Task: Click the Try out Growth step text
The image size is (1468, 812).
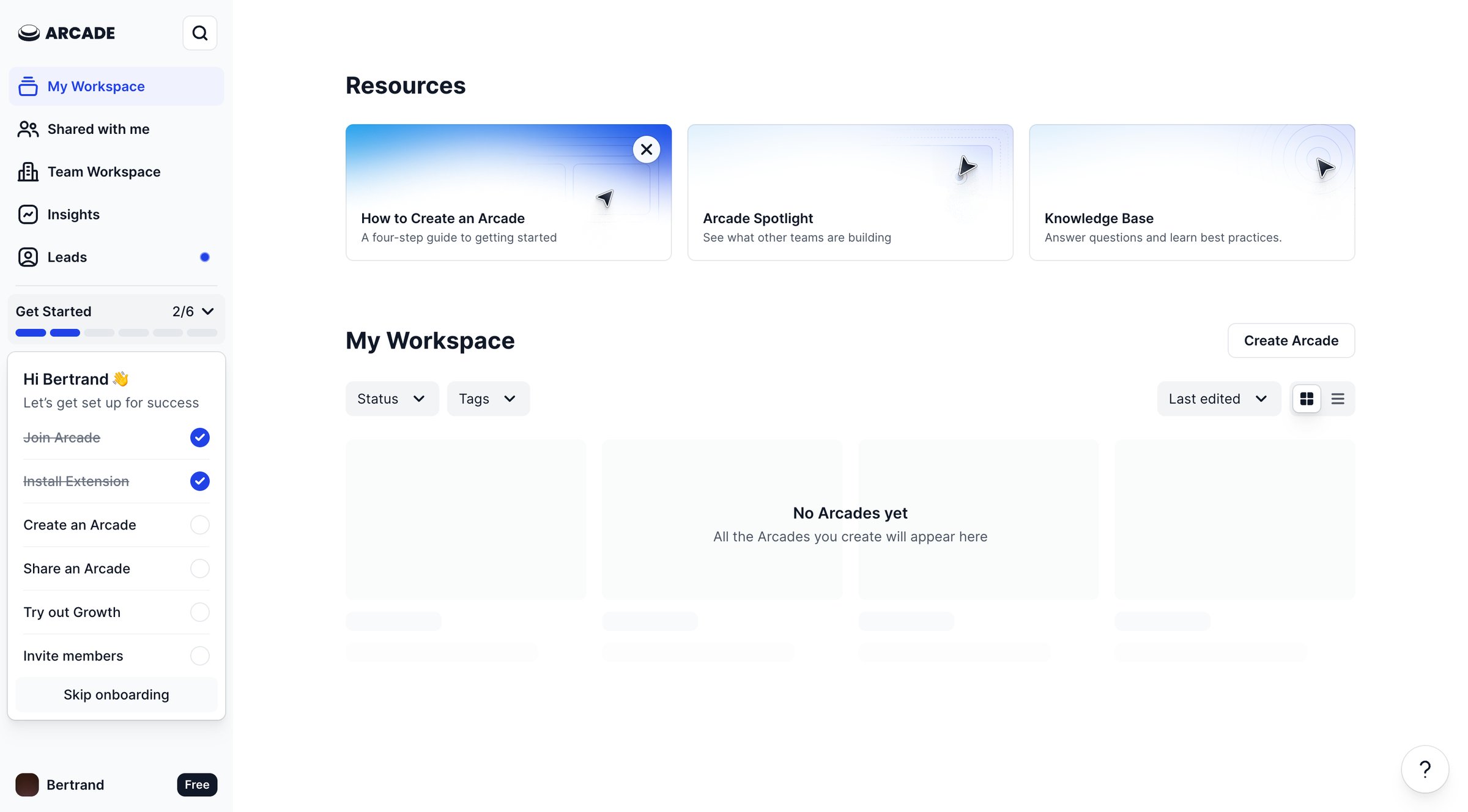Action: point(72,612)
